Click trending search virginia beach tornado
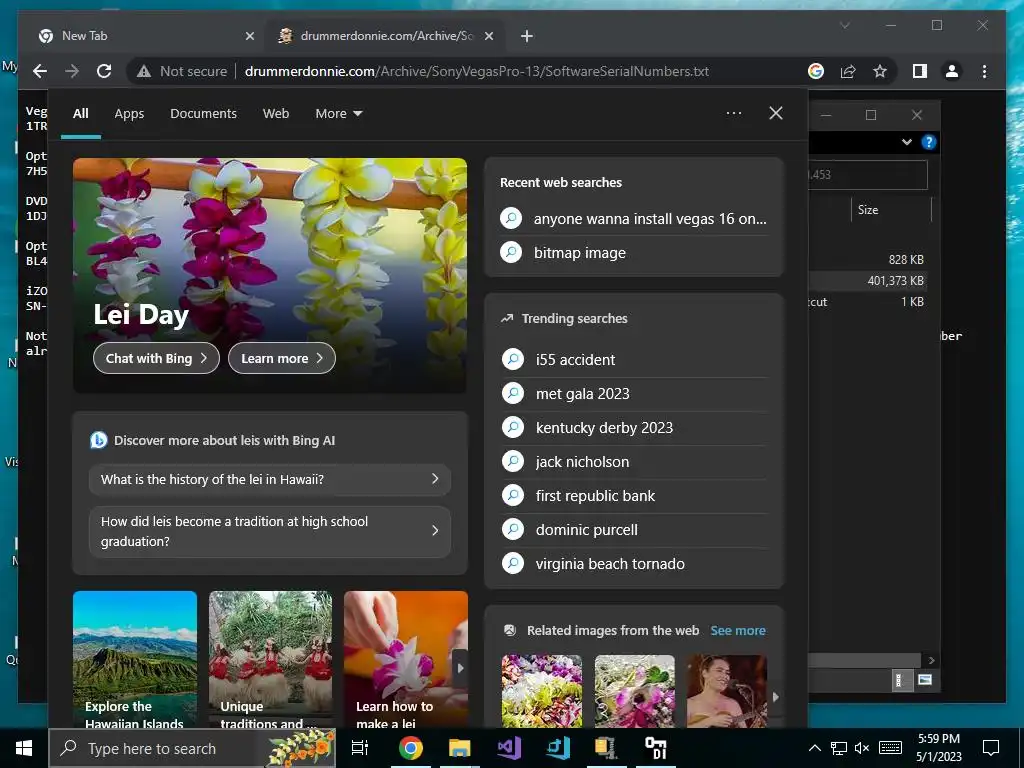 point(633,564)
